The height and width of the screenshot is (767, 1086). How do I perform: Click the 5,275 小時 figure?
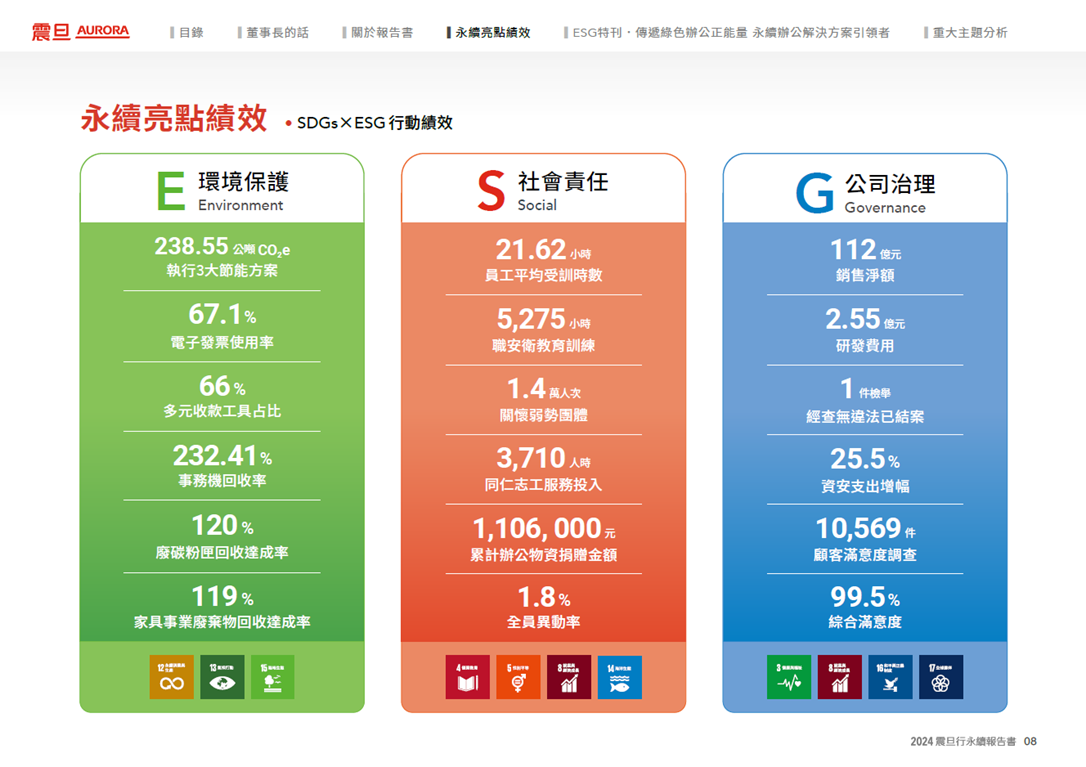click(x=543, y=319)
